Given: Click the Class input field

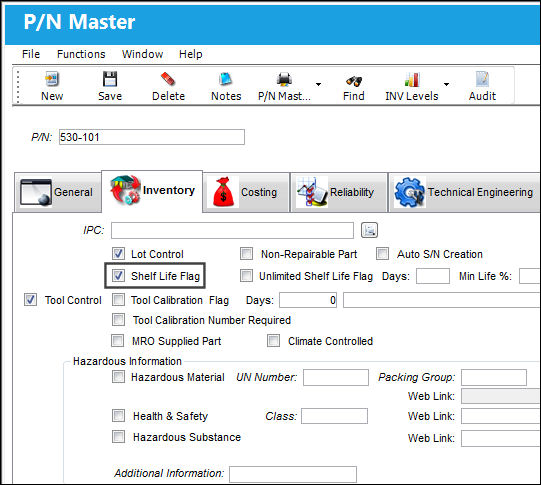Looking at the screenshot, I should click(334, 416).
